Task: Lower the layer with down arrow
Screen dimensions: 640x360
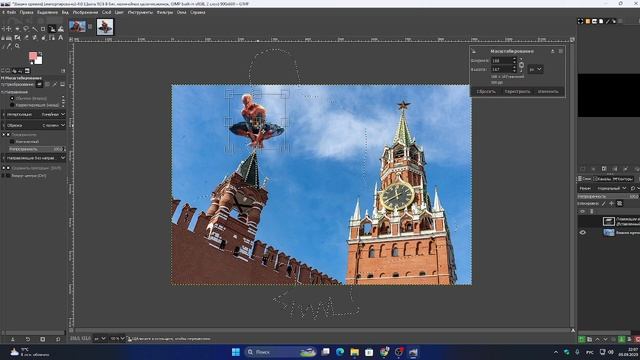Action: coord(605,339)
